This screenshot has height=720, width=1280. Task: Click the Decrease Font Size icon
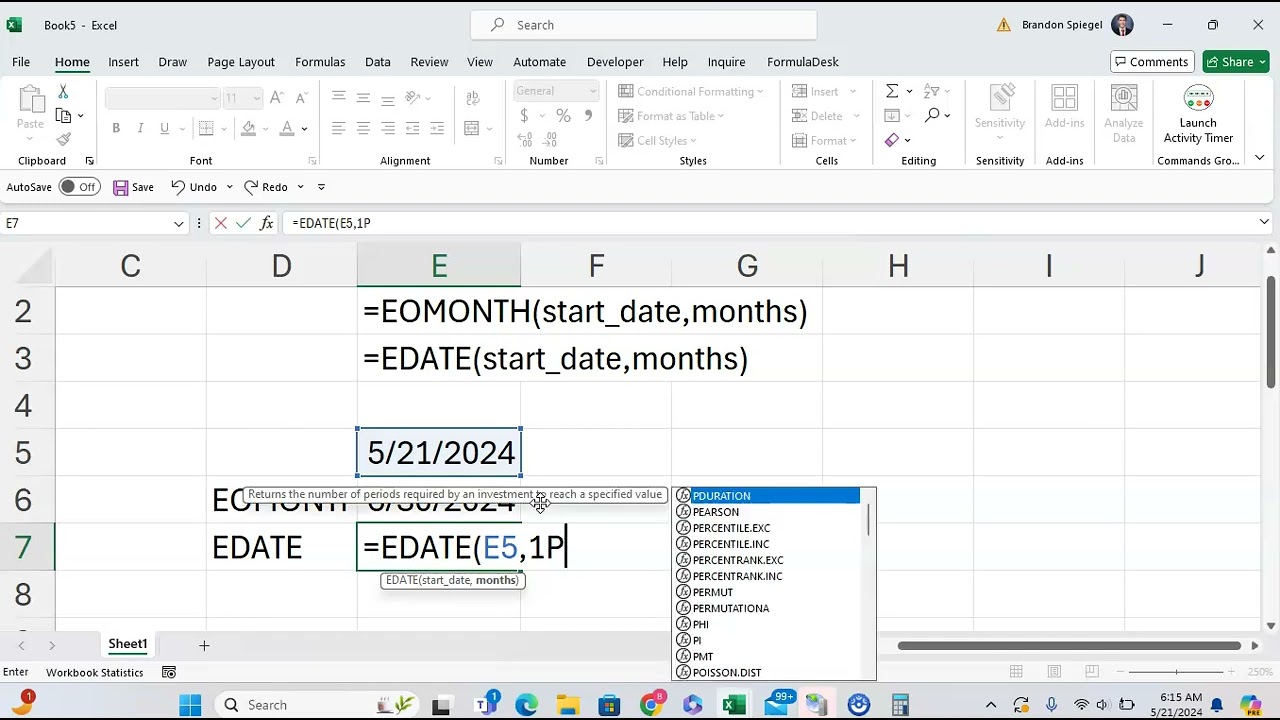(x=301, y=97)
